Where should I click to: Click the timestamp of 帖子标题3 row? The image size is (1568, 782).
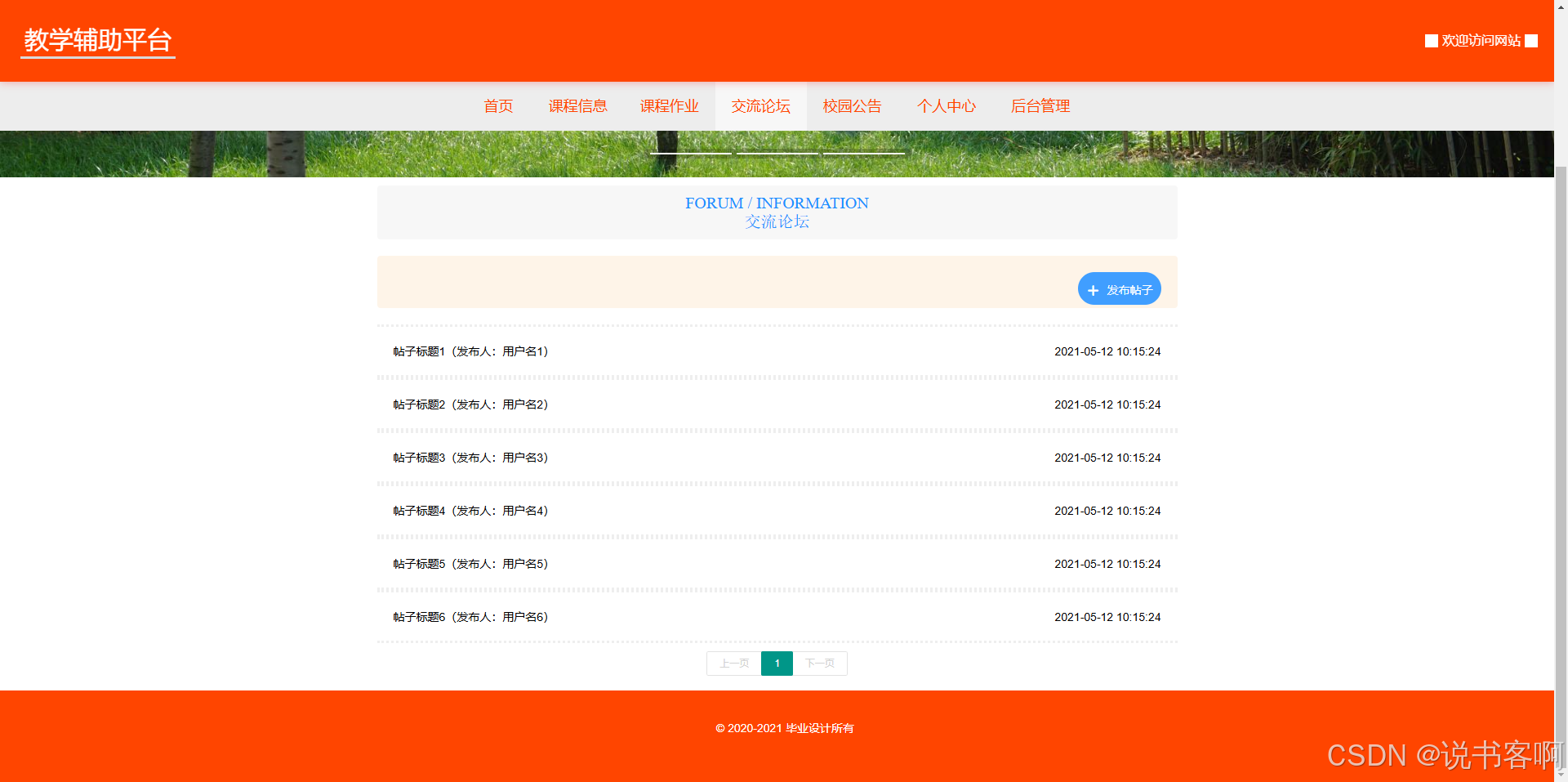1107,458
